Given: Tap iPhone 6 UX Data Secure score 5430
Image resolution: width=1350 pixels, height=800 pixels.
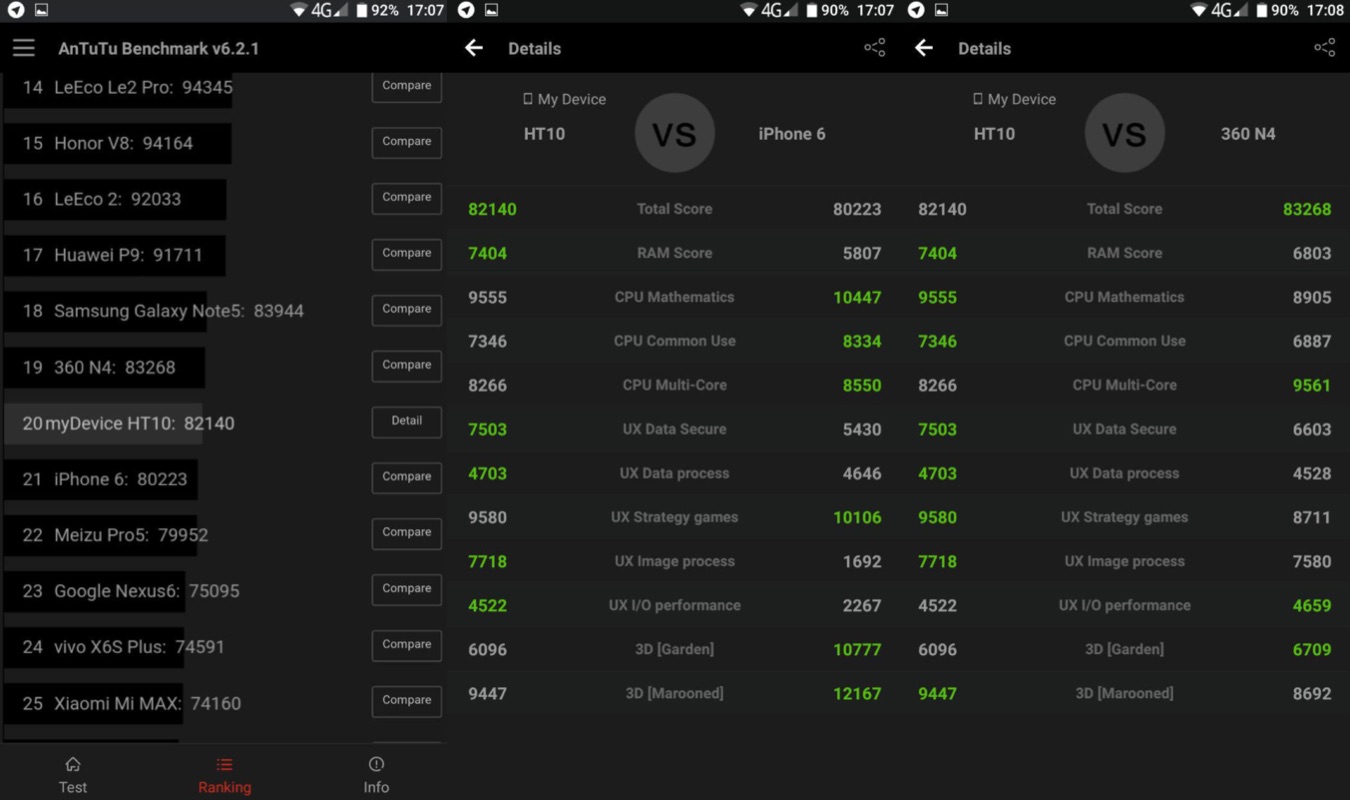Looking at the screenshot, I should pos(862,429).
